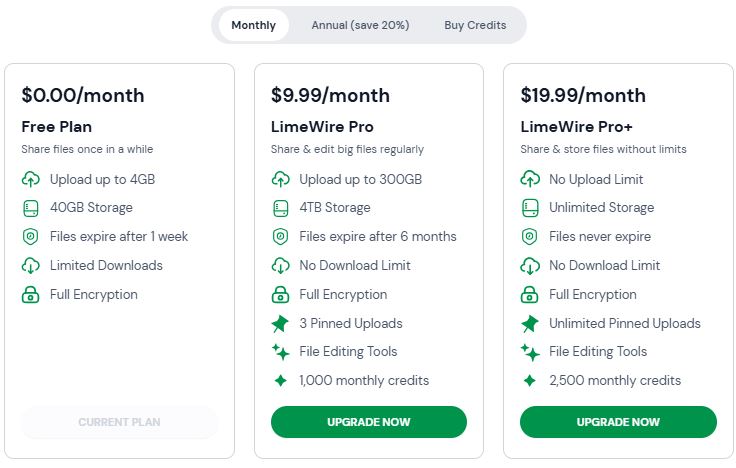Click the pin icon next to 3 Pinned Uploads
The width and height of the screenshot is (736, 468).
280,323
